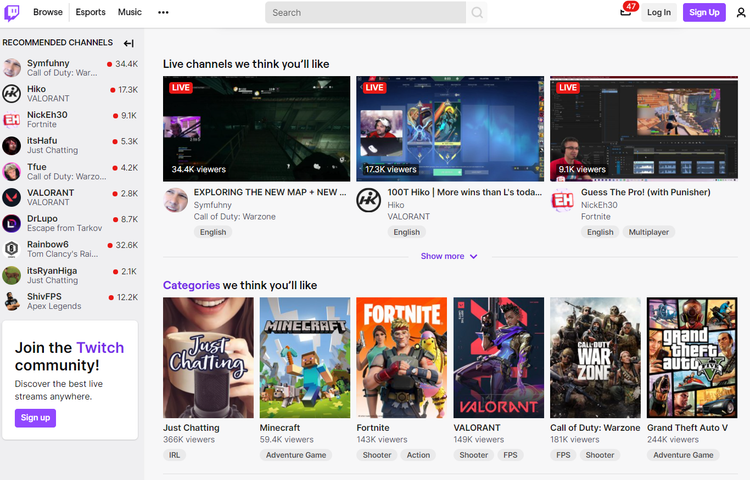Screen dimensions: 750x480
Task: Click the Symfuhny channel name under stream title
Action: (213, 205)
